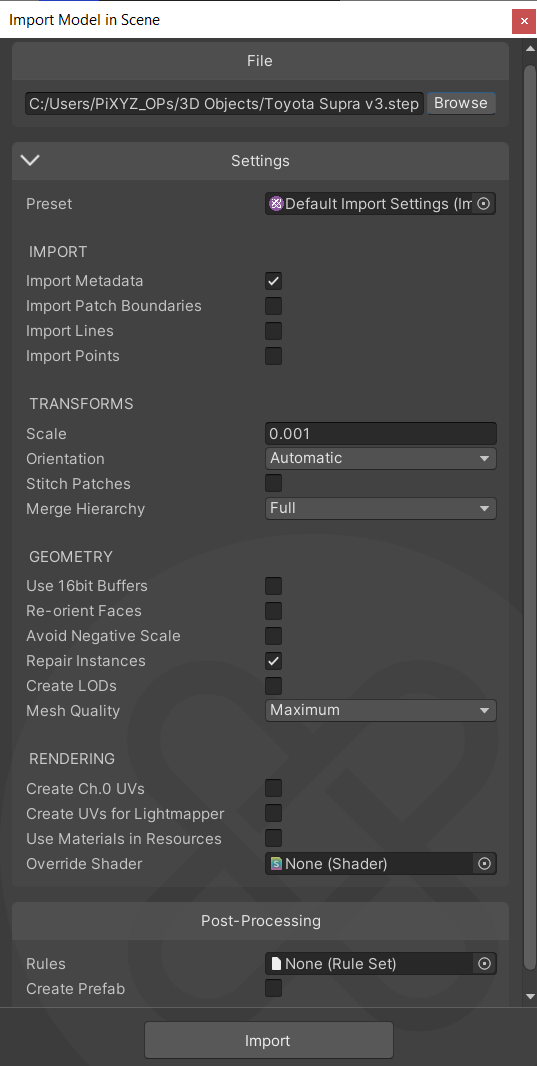Click the Scale input field
This screenshot has width=537, height=1066.
point(381,433)
